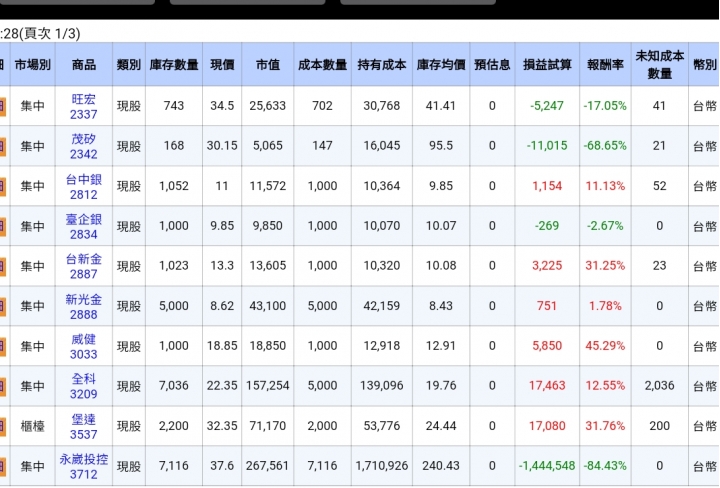The height and width of the screenshot is (488, 720).
Task: Select the 17,080 profit value for 堡達
Action: coord(547,426)
